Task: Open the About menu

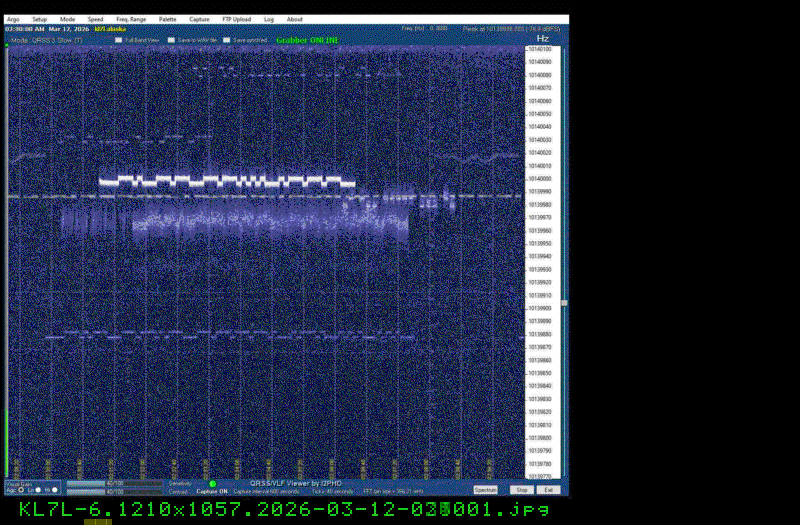Action: (295, 19)
